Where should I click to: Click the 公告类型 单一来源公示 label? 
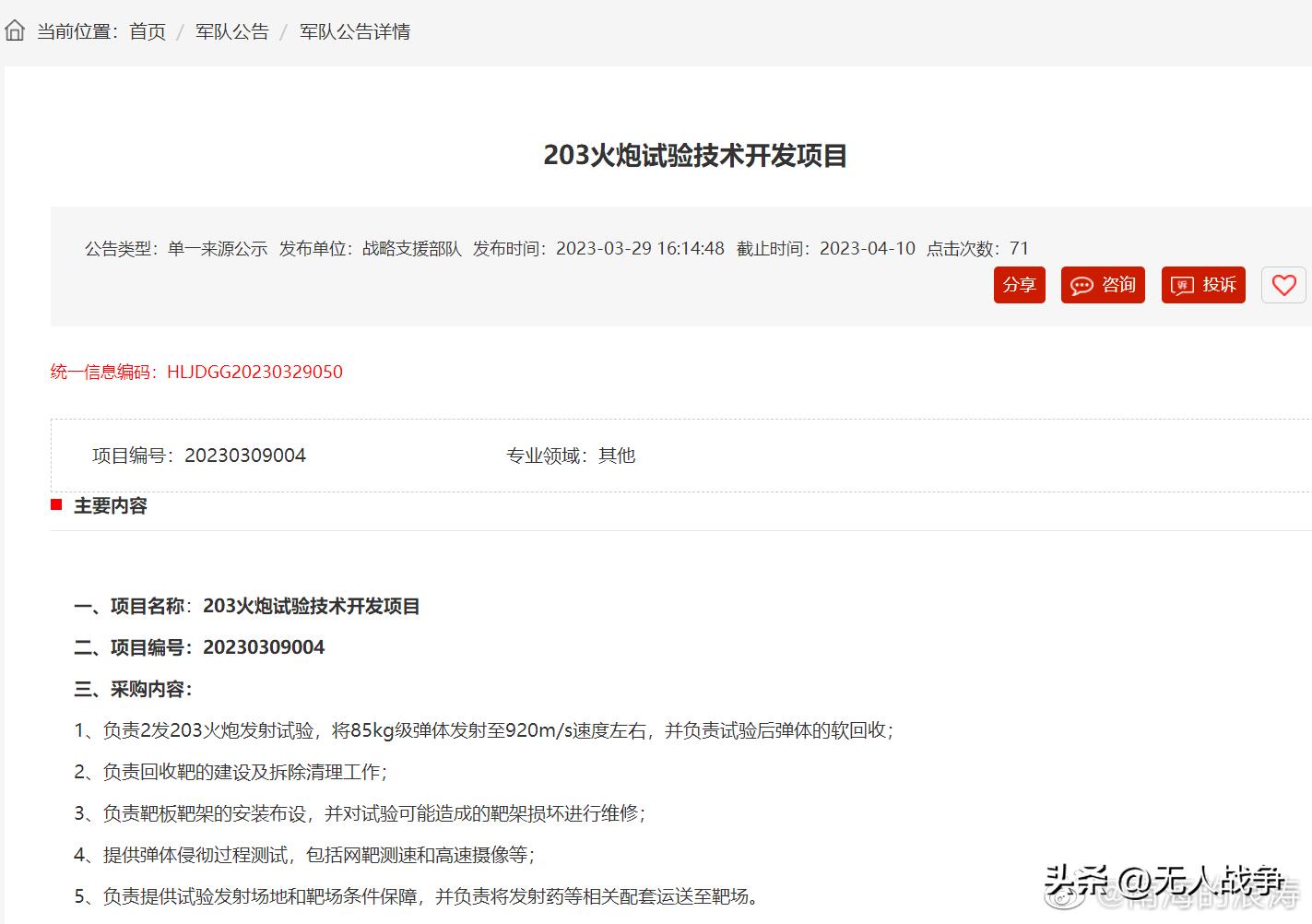176,248
